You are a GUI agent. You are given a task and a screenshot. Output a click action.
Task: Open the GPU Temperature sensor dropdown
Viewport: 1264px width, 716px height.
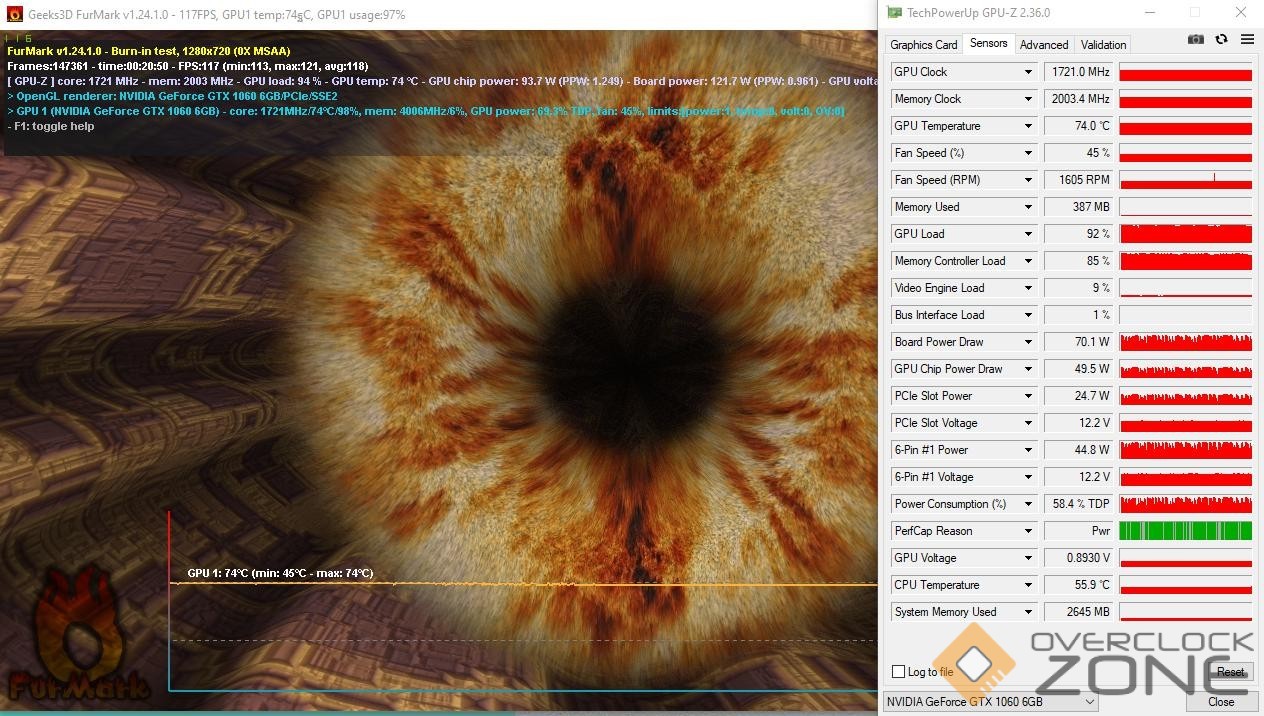1027,126
